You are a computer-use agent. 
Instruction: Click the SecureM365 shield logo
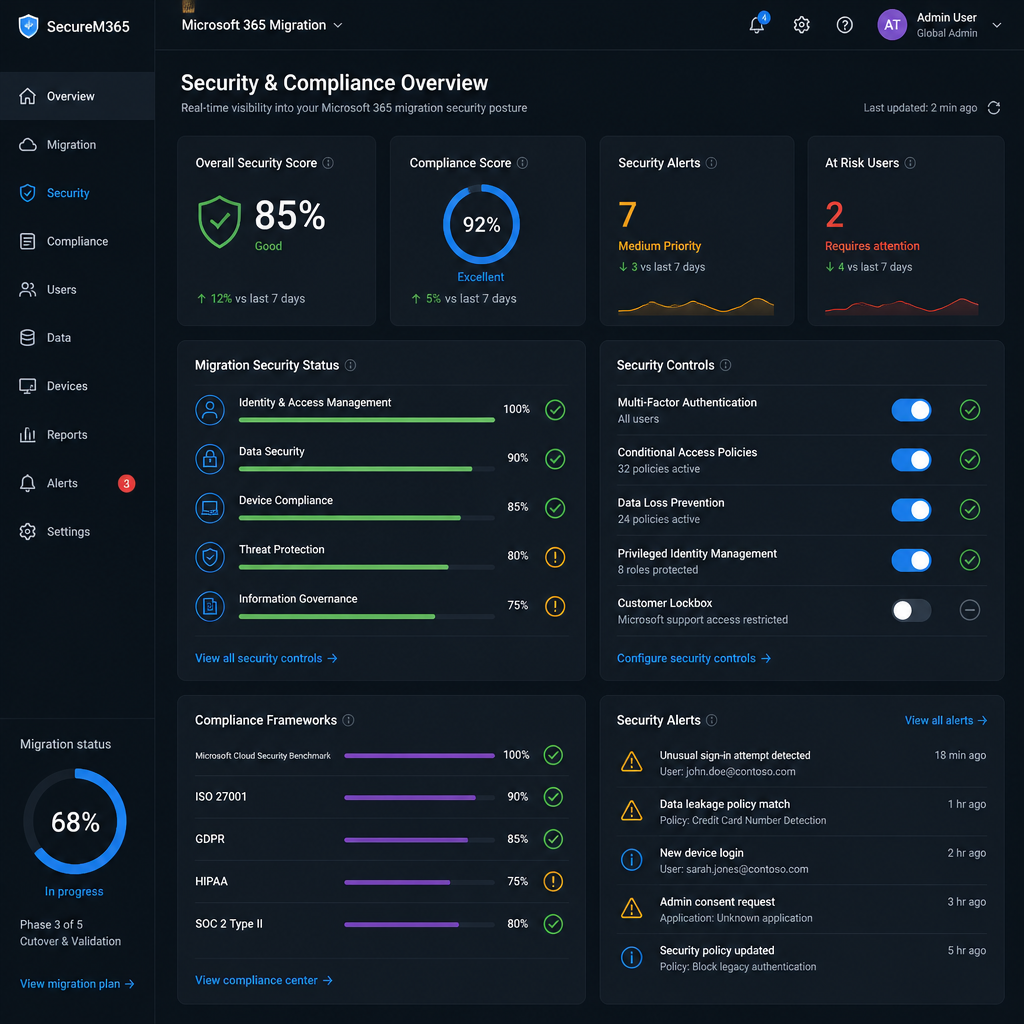pos(28,27)
